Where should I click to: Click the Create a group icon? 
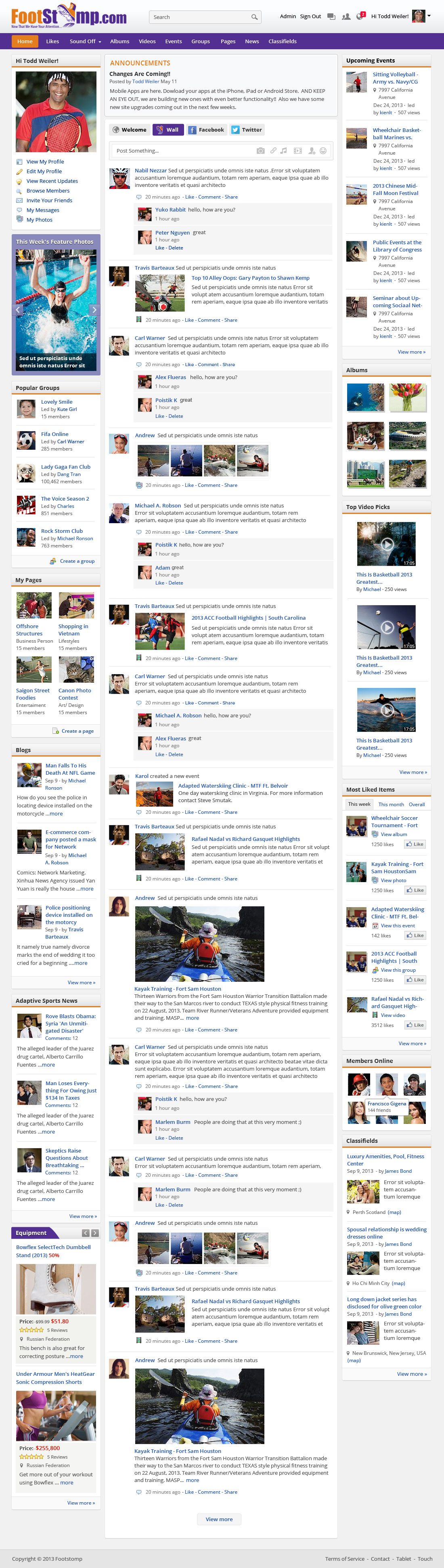[x=53, y=561]
